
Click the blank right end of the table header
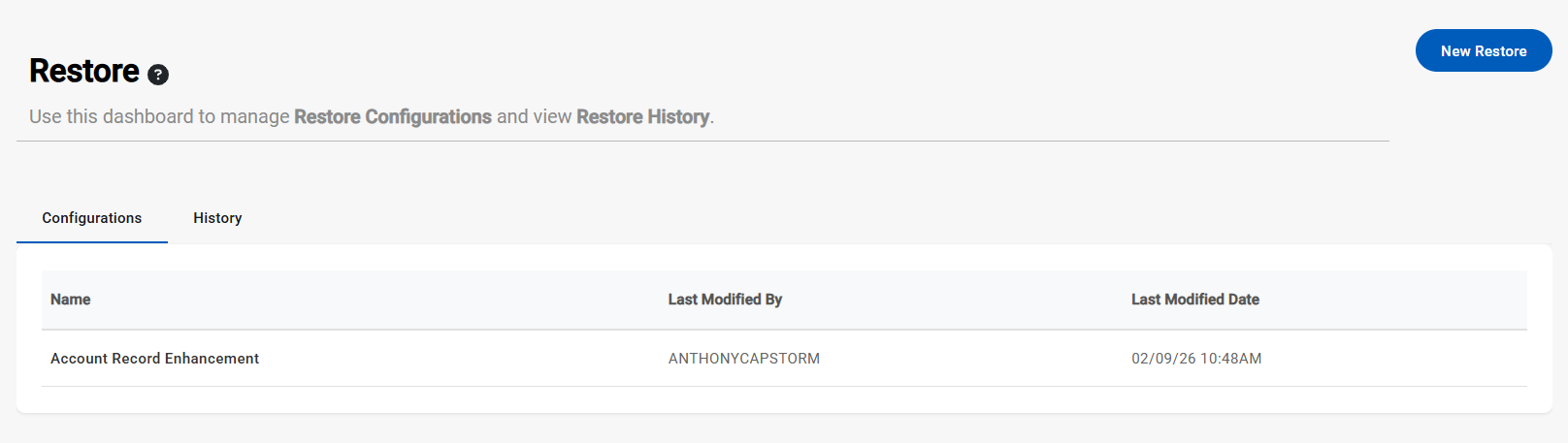(1436, 300)
